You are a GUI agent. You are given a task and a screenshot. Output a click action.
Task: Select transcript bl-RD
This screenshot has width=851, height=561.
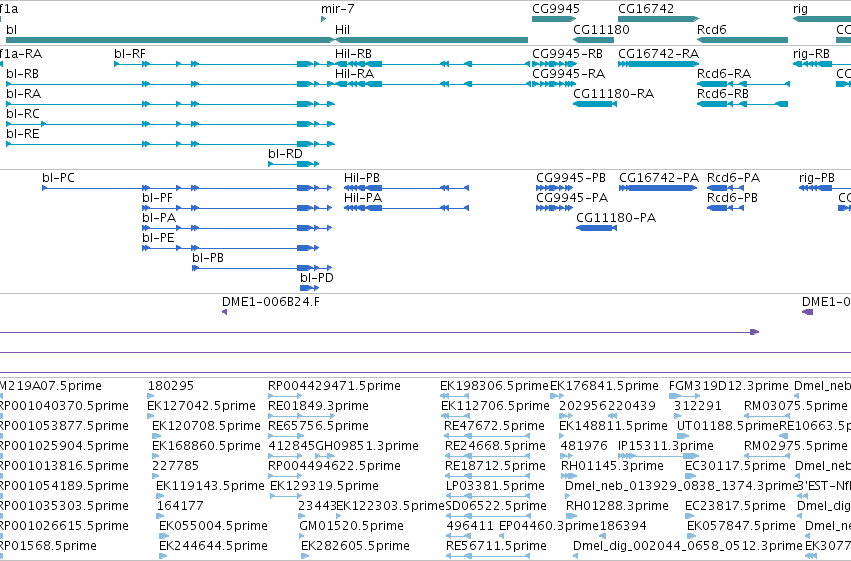[294, 164]
